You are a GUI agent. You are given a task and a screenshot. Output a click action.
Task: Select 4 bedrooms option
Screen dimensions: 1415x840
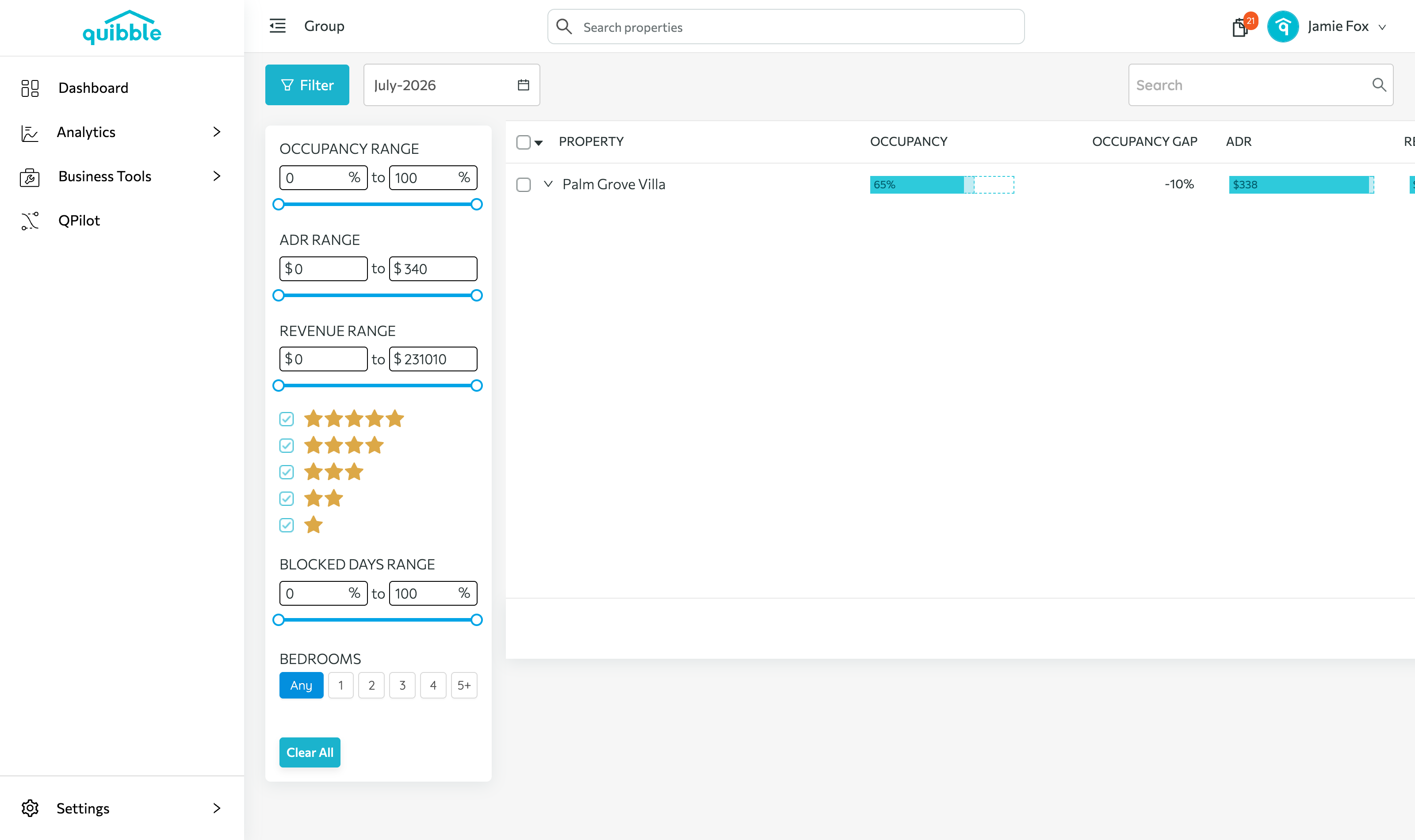coord(433,685)
